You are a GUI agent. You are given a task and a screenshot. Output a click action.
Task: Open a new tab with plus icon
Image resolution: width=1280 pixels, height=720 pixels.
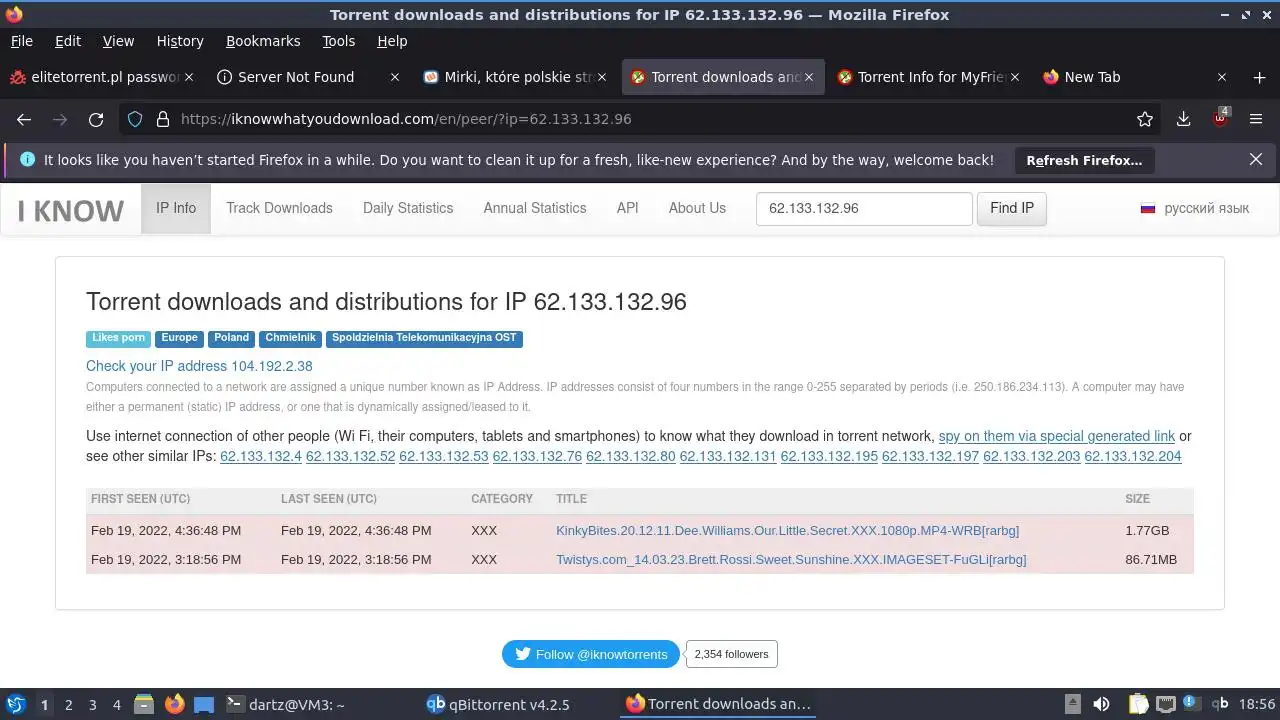coord(1259,77)
